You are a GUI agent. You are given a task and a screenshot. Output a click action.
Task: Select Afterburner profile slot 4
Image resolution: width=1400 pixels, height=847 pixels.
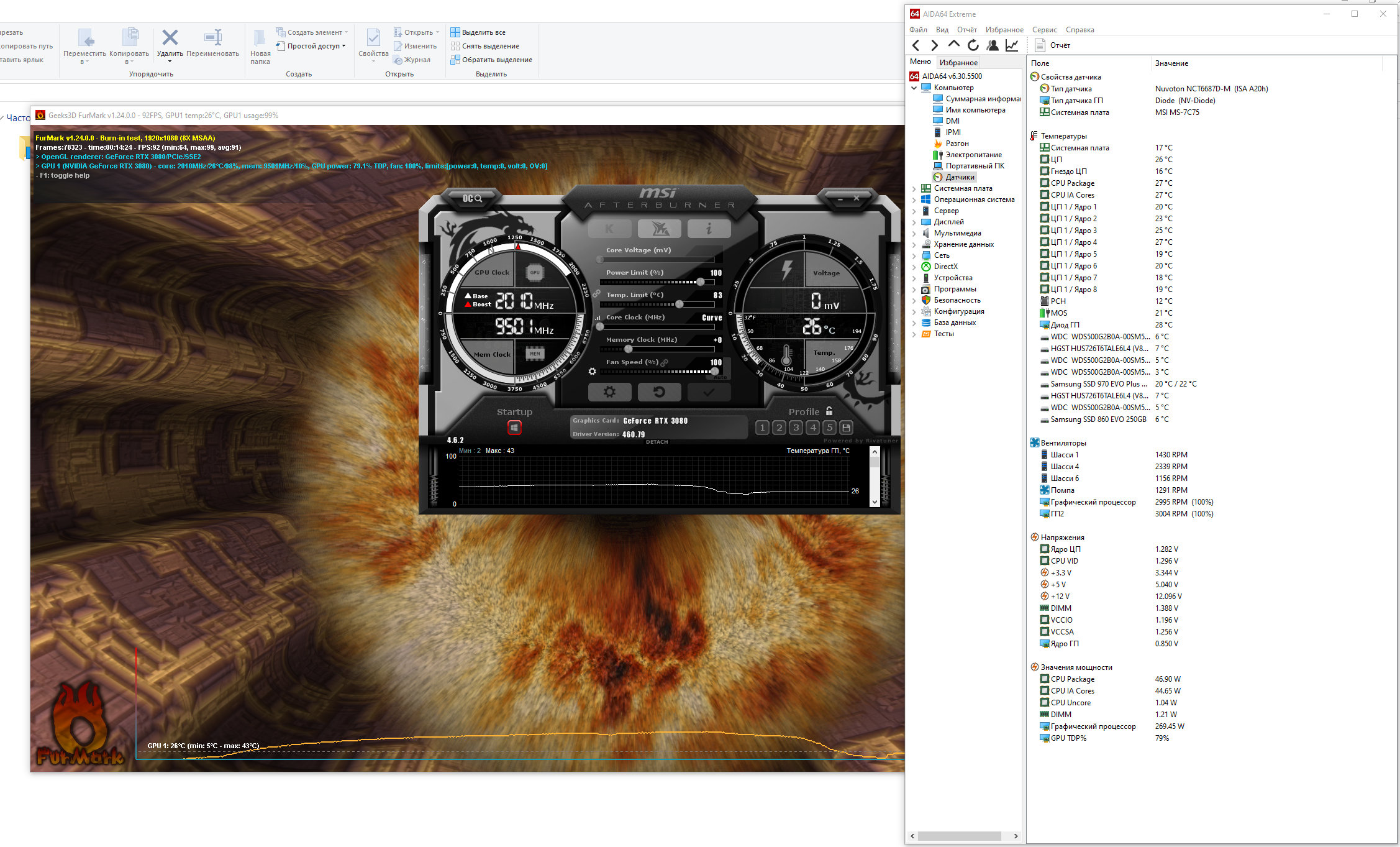(812, 428)
